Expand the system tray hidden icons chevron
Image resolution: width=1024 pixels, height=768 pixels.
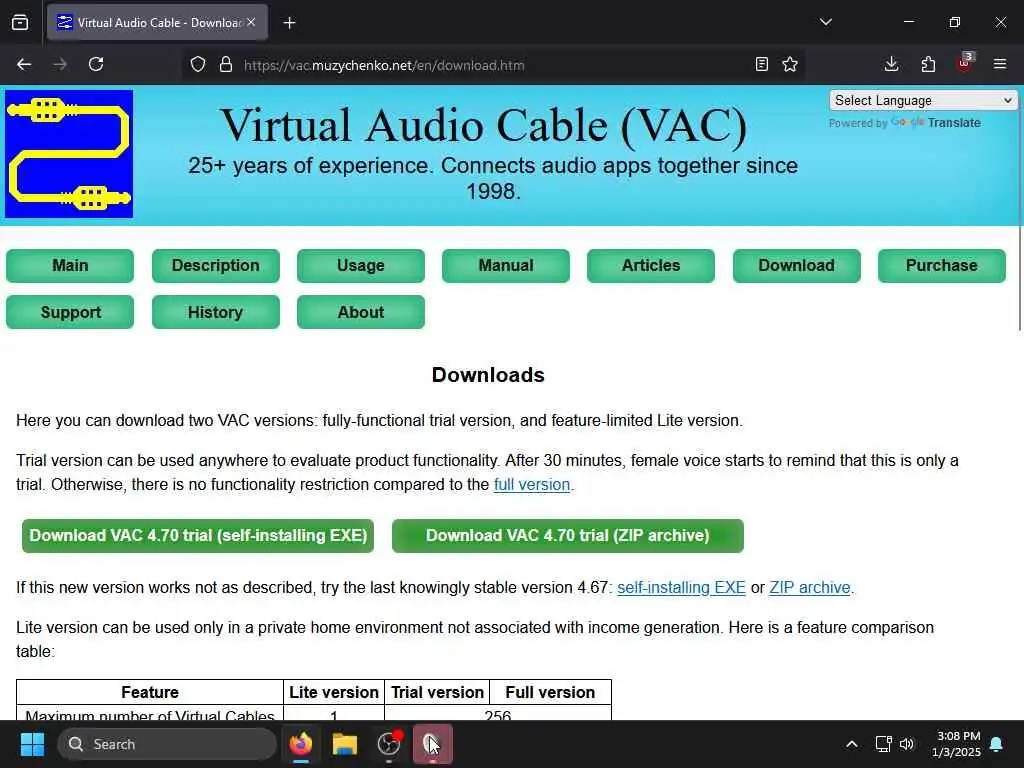852,744
